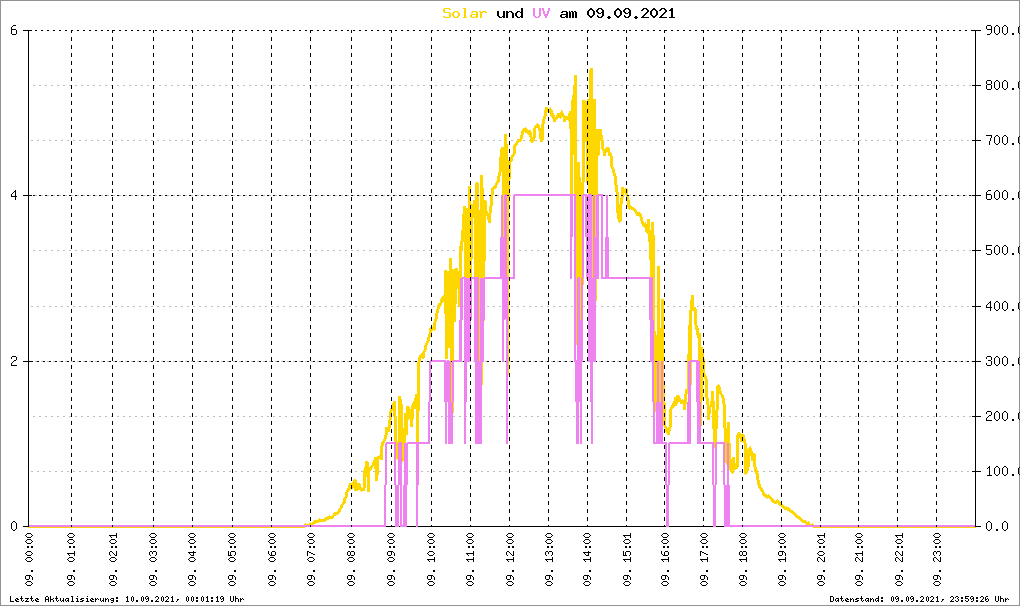The height and width of the screenshot is (606, 1020).
Task: Click time label '09. 12:00'
Action: [x=510, y=560]
